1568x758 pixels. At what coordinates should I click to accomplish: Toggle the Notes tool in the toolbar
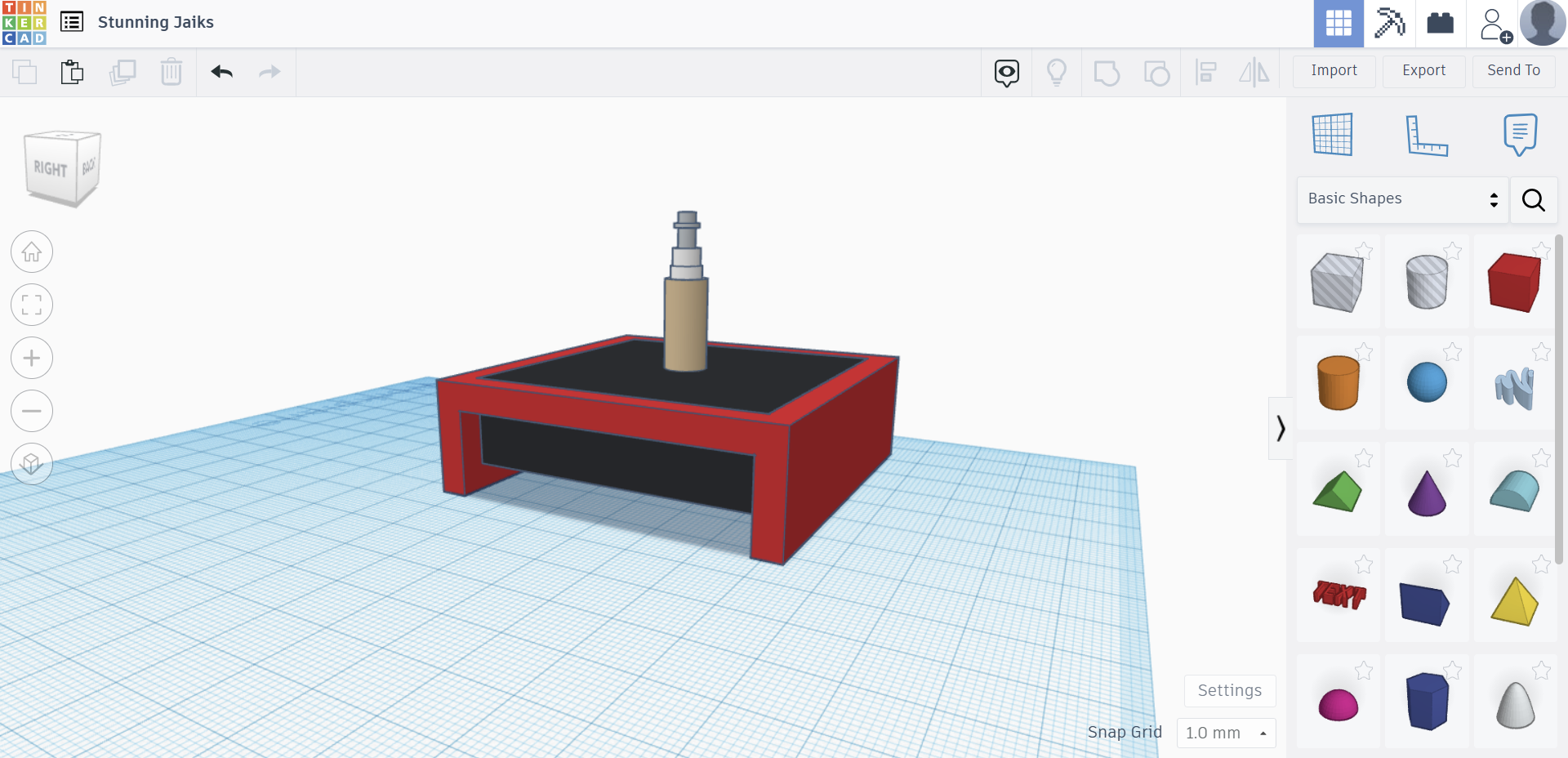click(x=1005, y=72)
